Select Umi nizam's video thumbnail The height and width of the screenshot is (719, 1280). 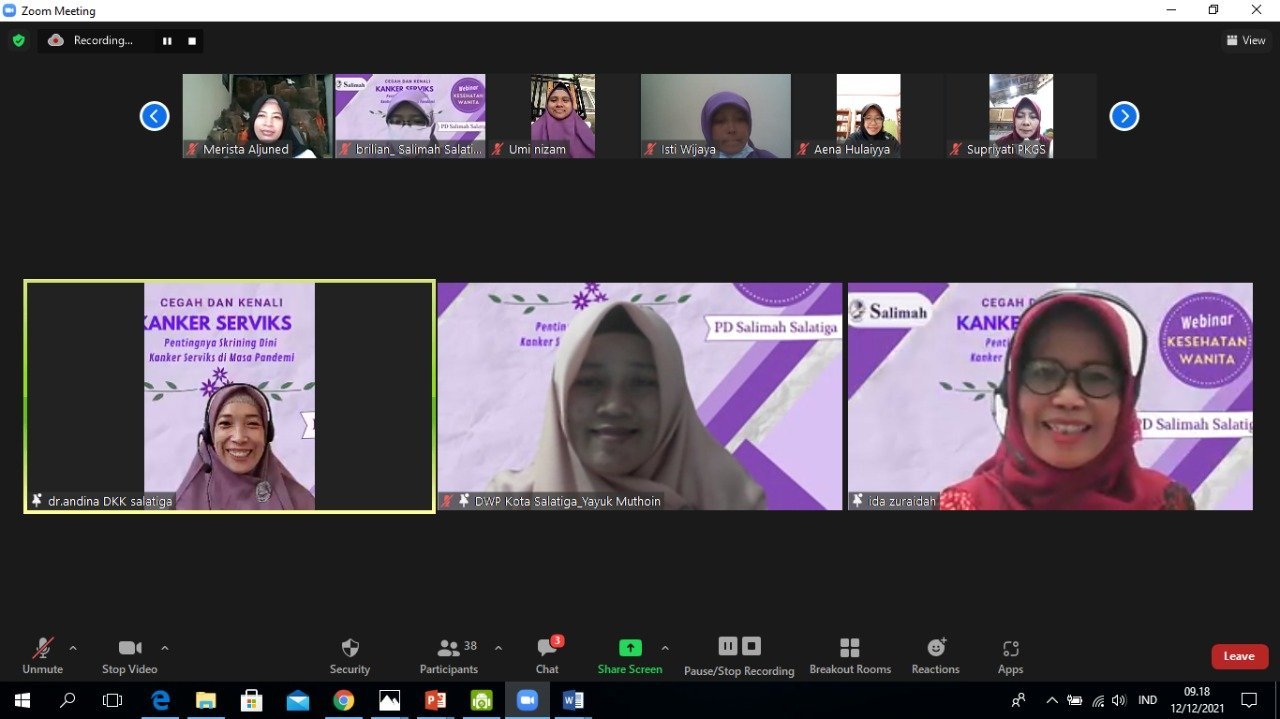point(563,116)
